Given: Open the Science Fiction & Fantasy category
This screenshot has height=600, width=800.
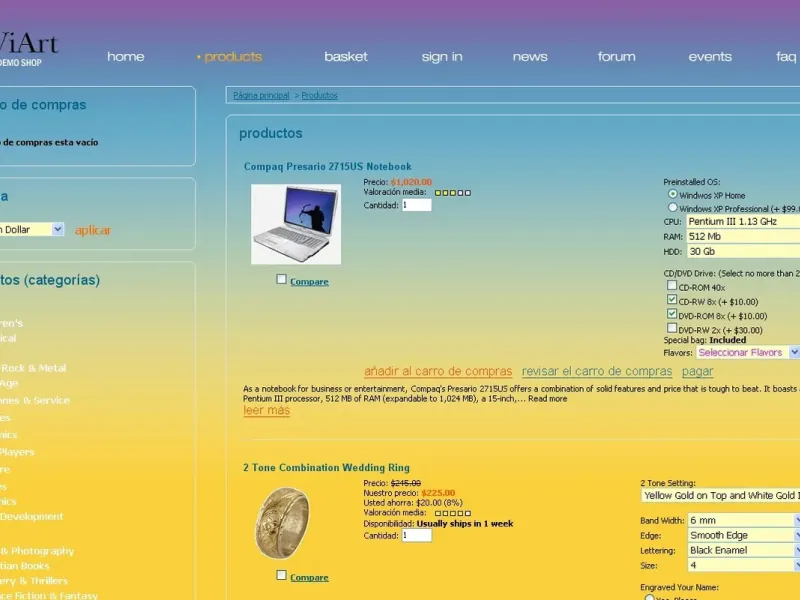Looking at the screenshot, I should (x=49, y=595).
